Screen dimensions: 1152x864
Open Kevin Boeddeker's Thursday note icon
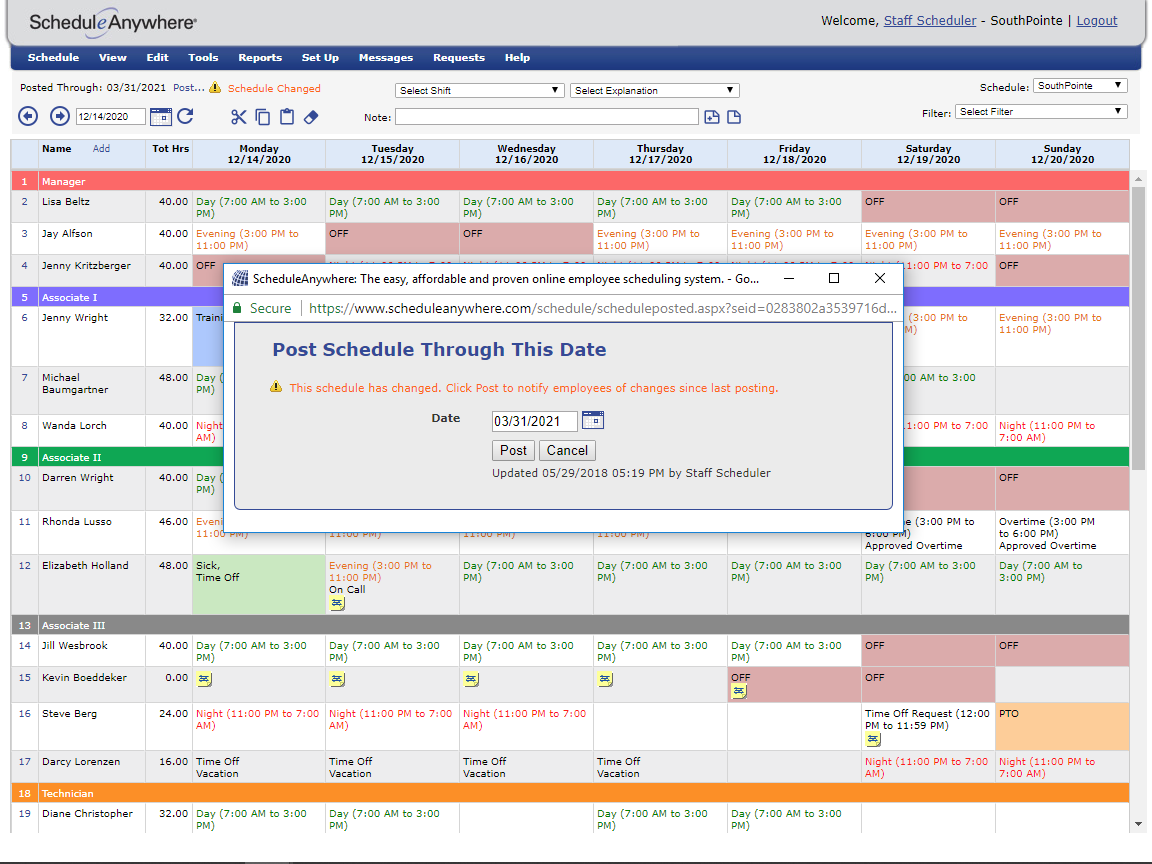point(605,679)
